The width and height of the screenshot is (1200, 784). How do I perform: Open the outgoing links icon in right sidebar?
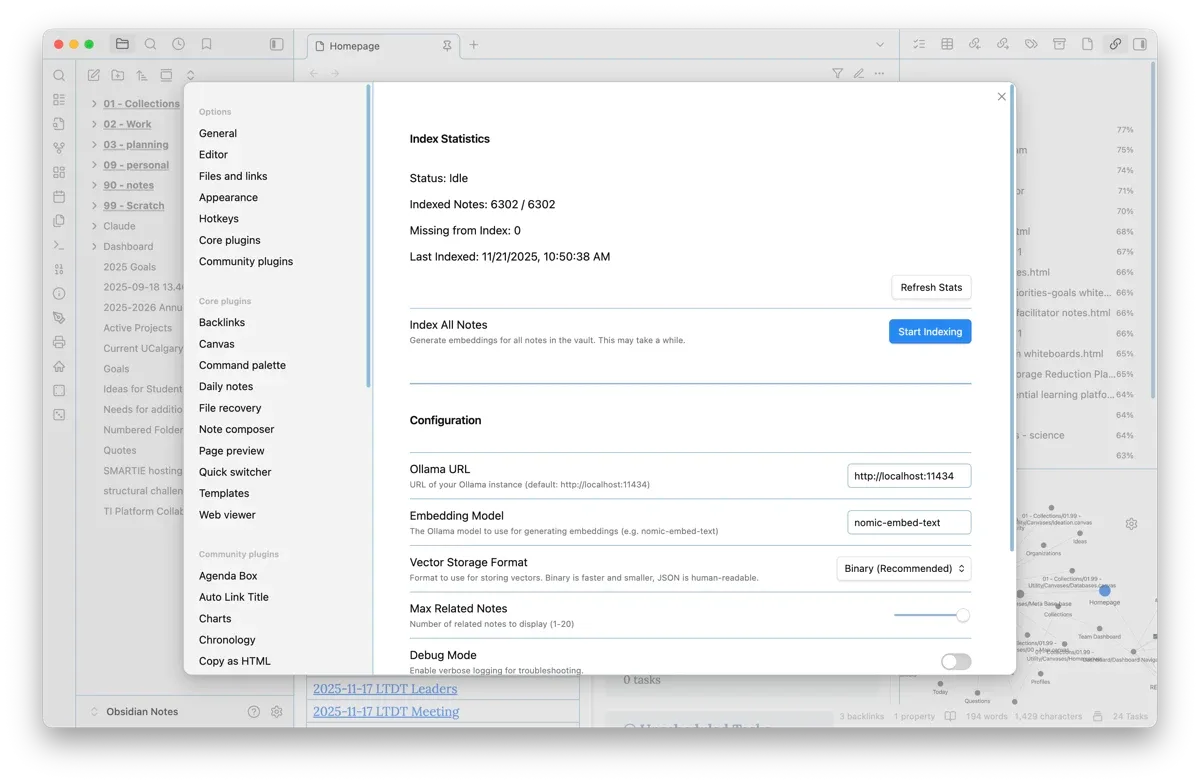coord(1003,44)
